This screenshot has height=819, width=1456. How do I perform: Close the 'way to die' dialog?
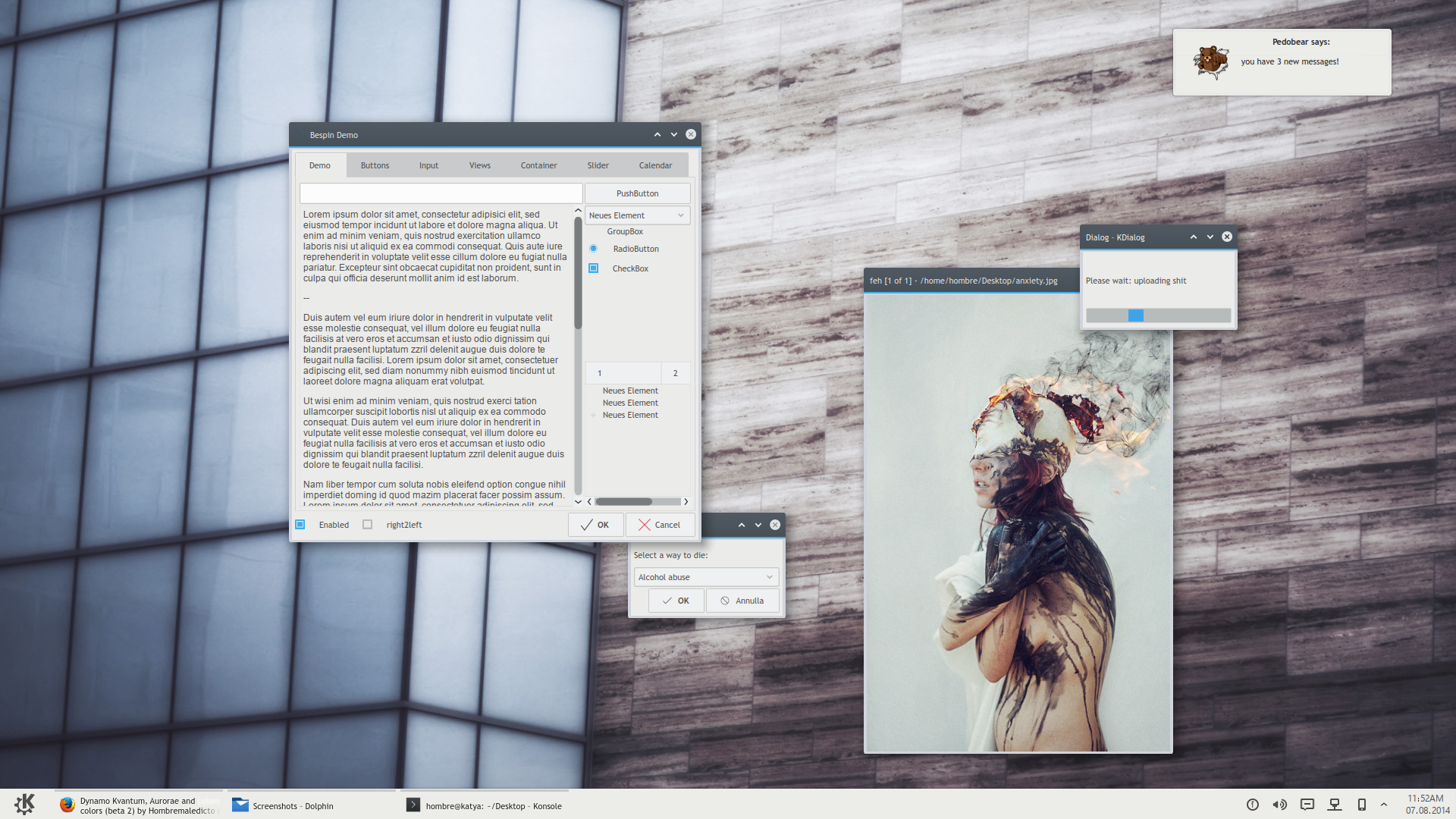click(775, 525)
